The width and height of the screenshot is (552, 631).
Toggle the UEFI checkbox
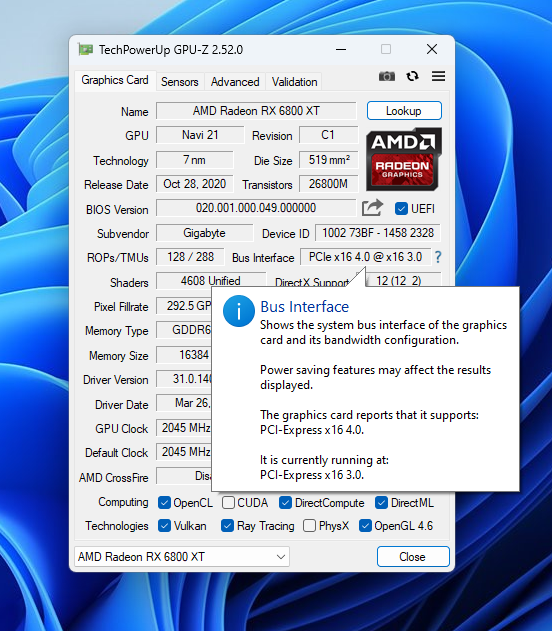(x=401, y=208)
